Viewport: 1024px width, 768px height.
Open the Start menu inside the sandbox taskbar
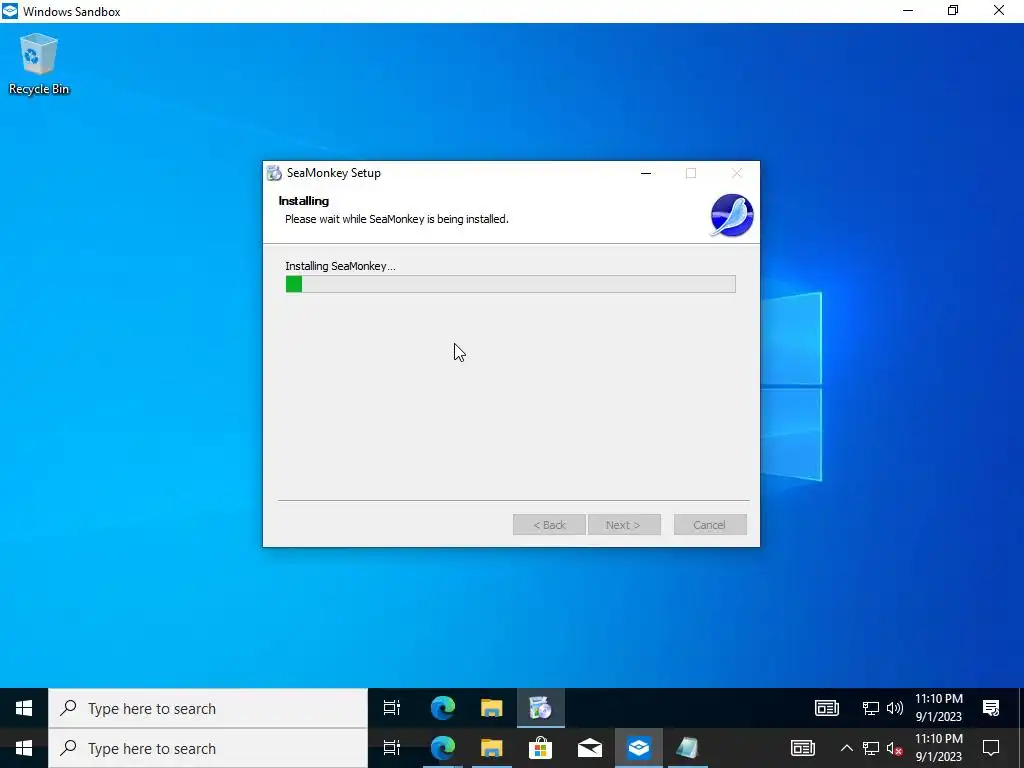[x=24, y=709]
